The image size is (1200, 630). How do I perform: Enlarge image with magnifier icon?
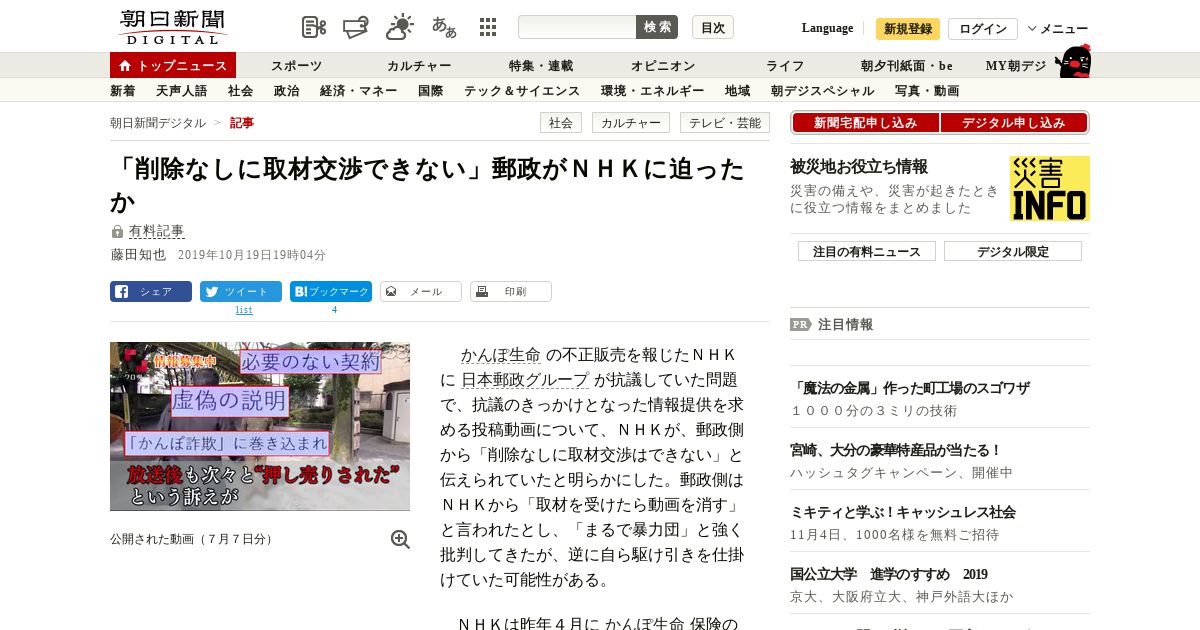400,539
